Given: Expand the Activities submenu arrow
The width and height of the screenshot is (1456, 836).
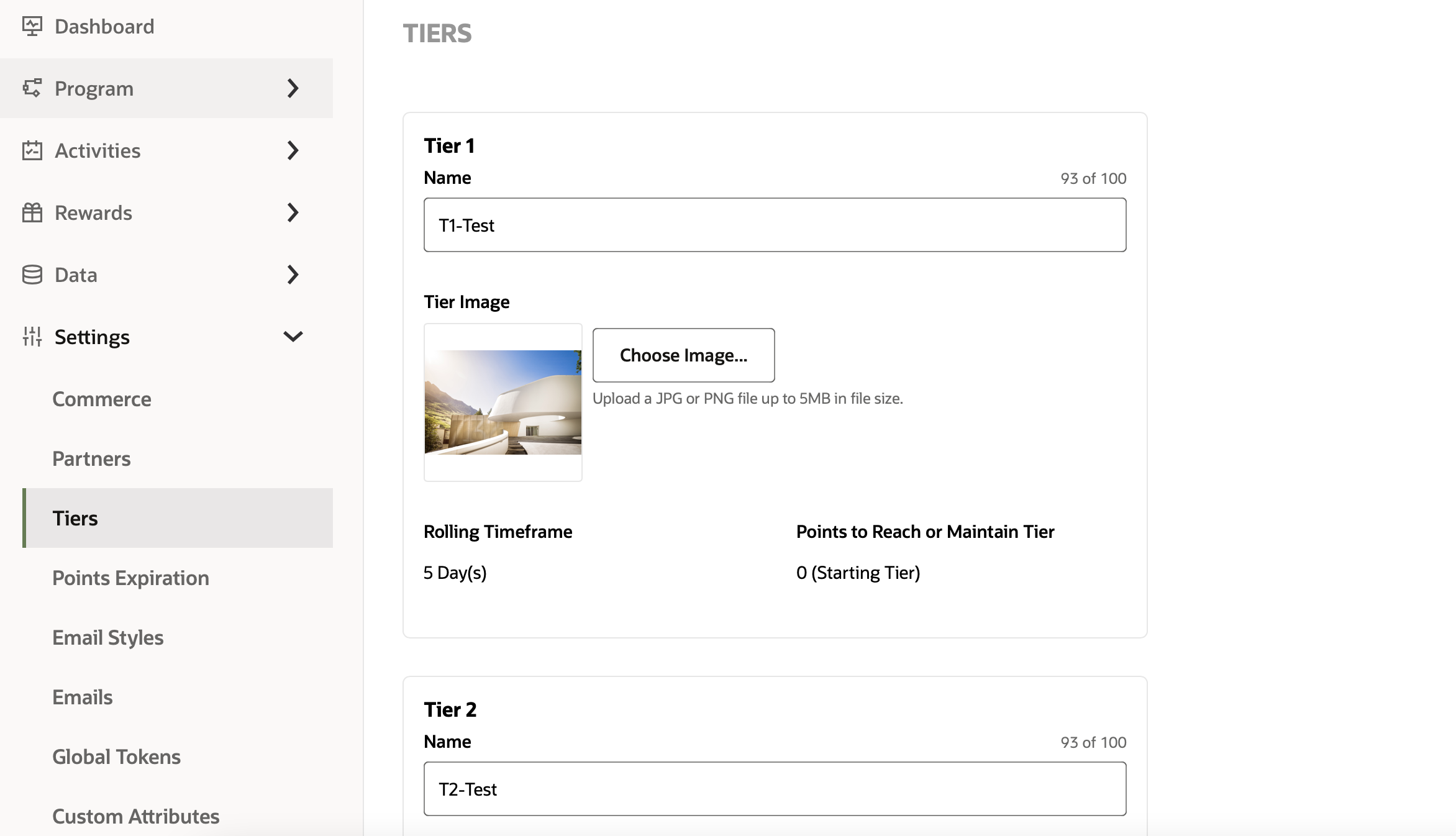Looking at the screenshot, I should coord(293,150).
